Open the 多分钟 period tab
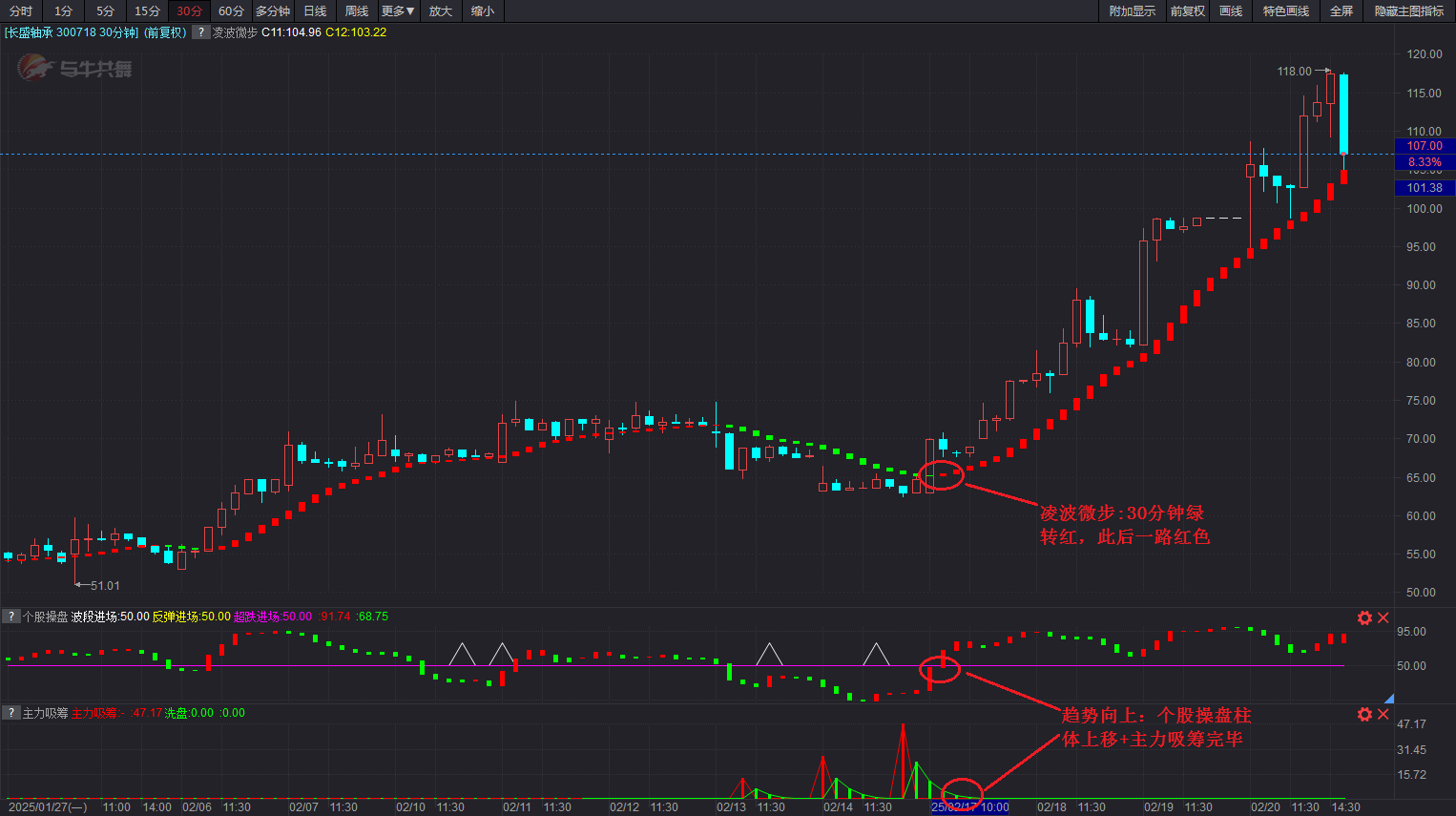Image resolution: width=1456 pixels, height=816 pixels. tap(273, 11)
